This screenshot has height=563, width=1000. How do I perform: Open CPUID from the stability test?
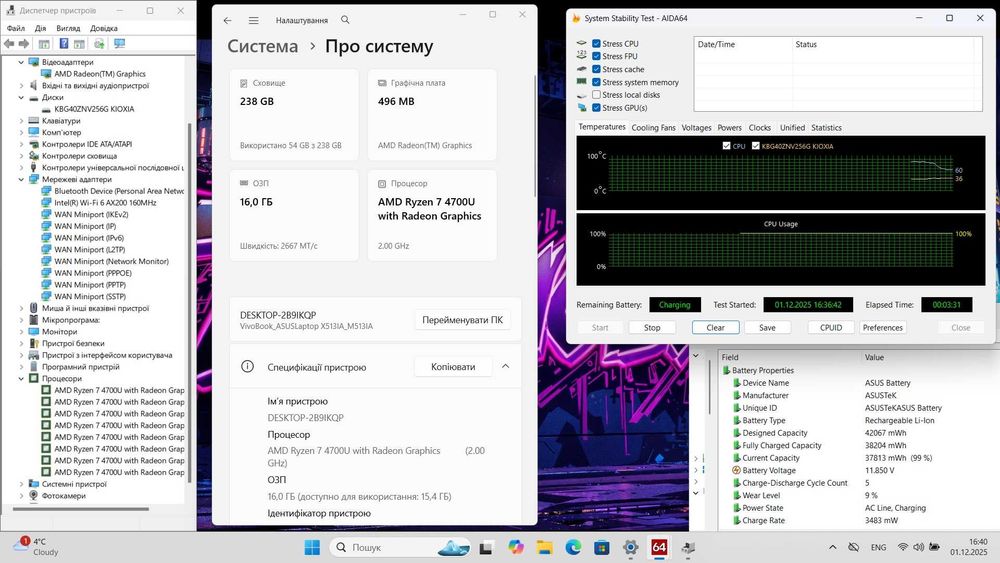coord(831,328)
